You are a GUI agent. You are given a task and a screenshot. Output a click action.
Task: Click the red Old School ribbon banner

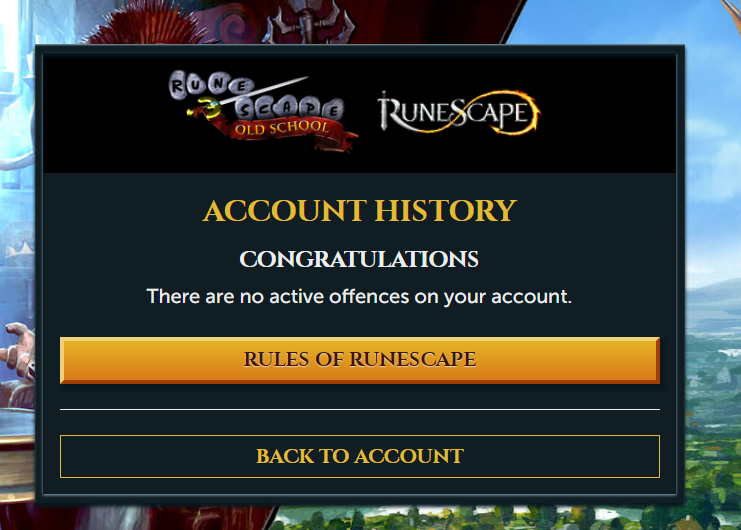coord(284,129)
